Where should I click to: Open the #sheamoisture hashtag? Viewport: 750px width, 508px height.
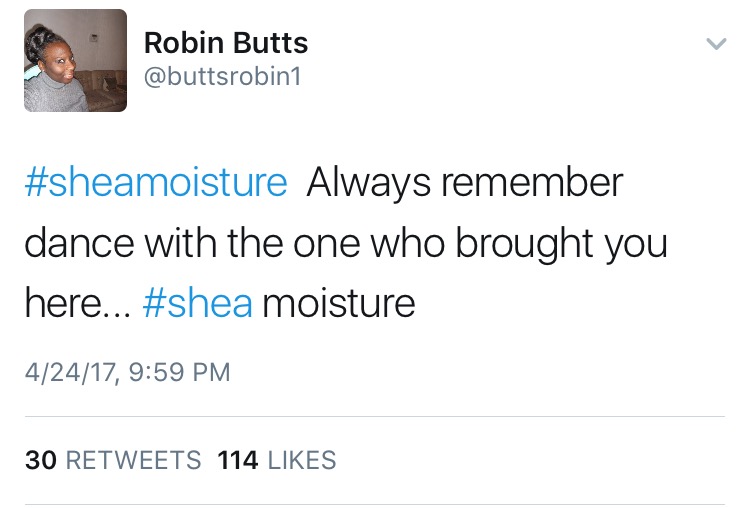[155, 183]
